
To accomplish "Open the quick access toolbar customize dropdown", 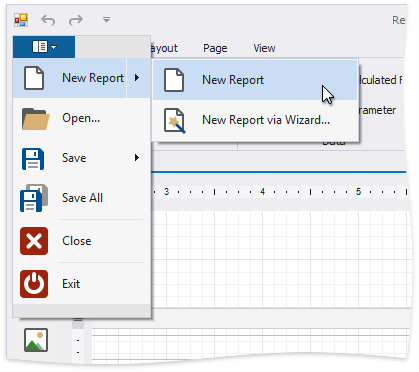I will pos(106,20).
